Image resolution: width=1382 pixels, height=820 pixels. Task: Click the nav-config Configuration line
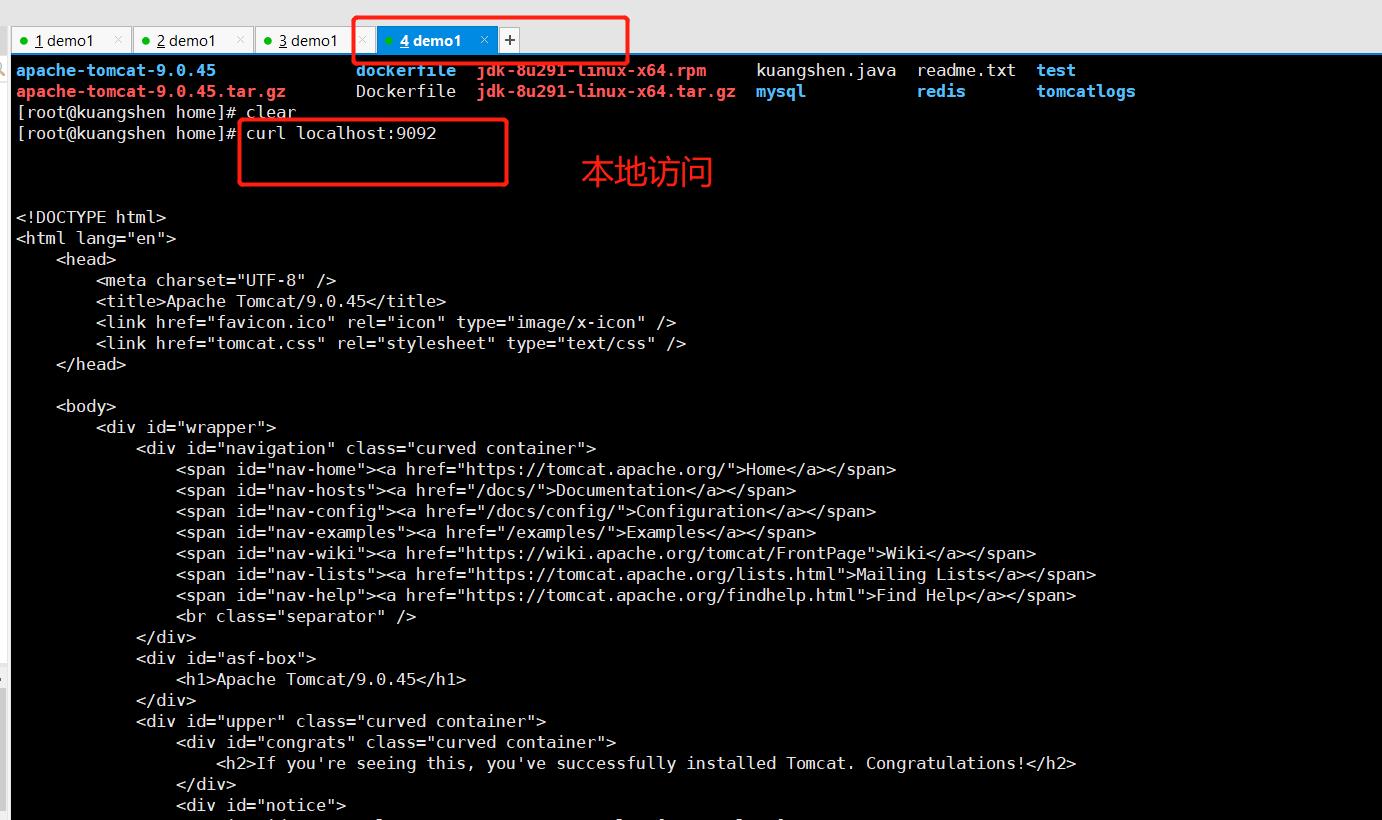click(526, 511)
